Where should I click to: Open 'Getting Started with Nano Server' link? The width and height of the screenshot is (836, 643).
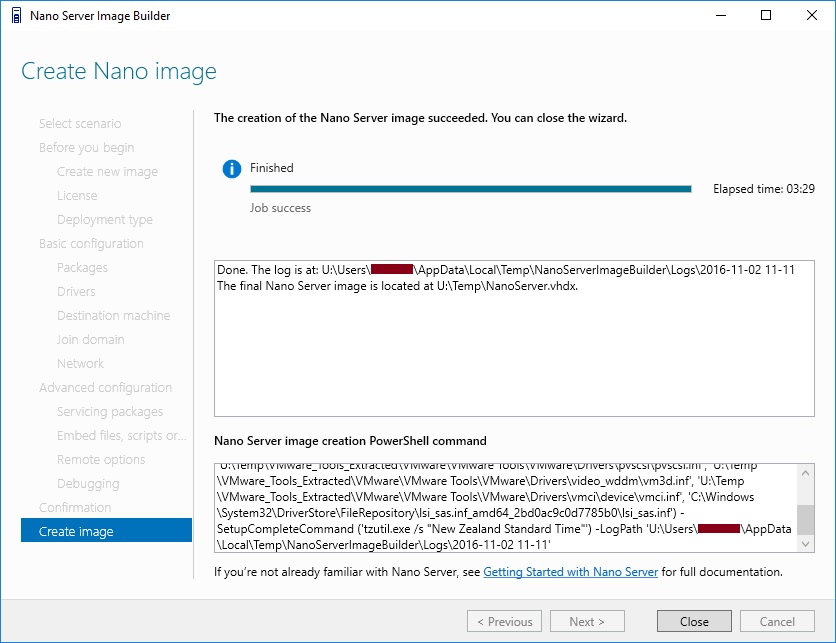(570, 572)
